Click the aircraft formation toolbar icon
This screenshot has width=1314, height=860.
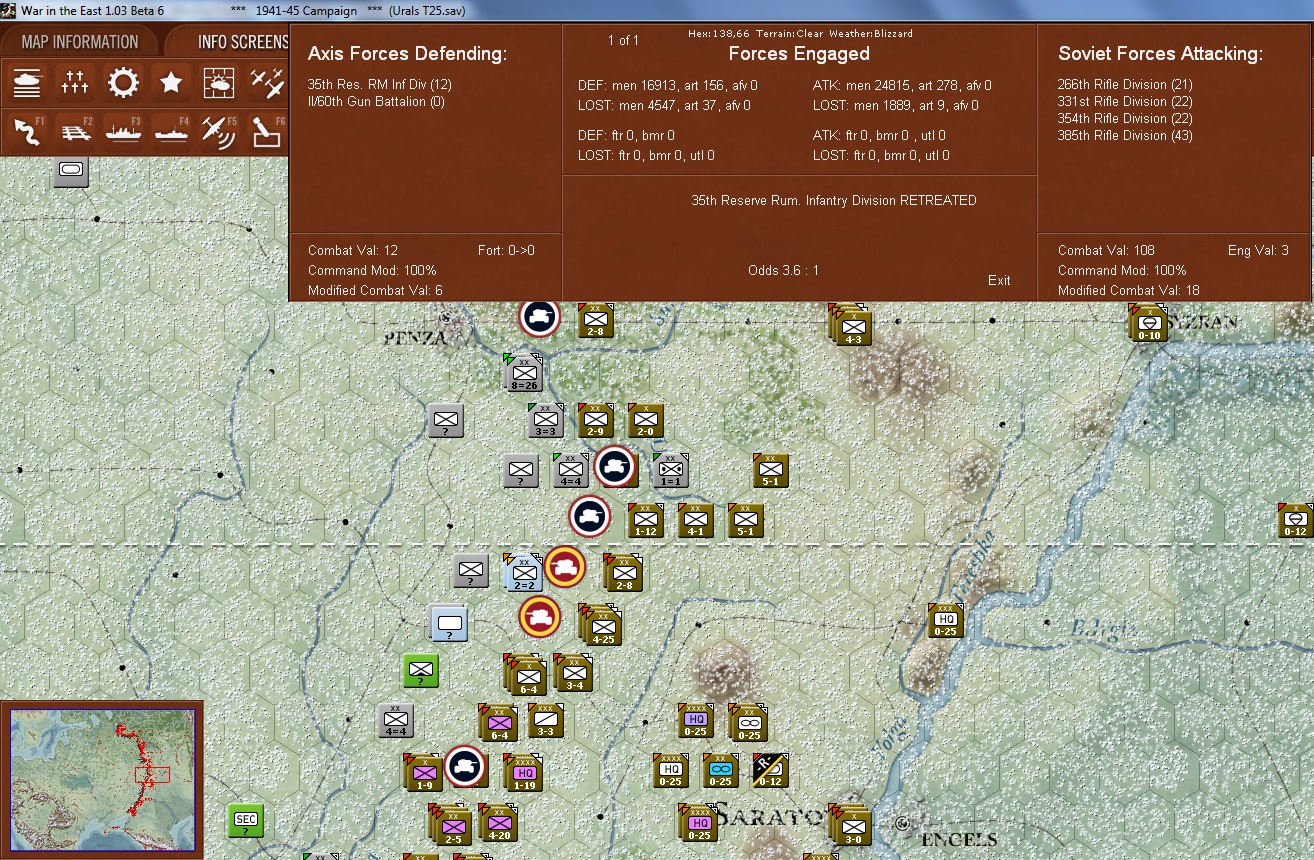pyautogui.click(x=267, y=82)
